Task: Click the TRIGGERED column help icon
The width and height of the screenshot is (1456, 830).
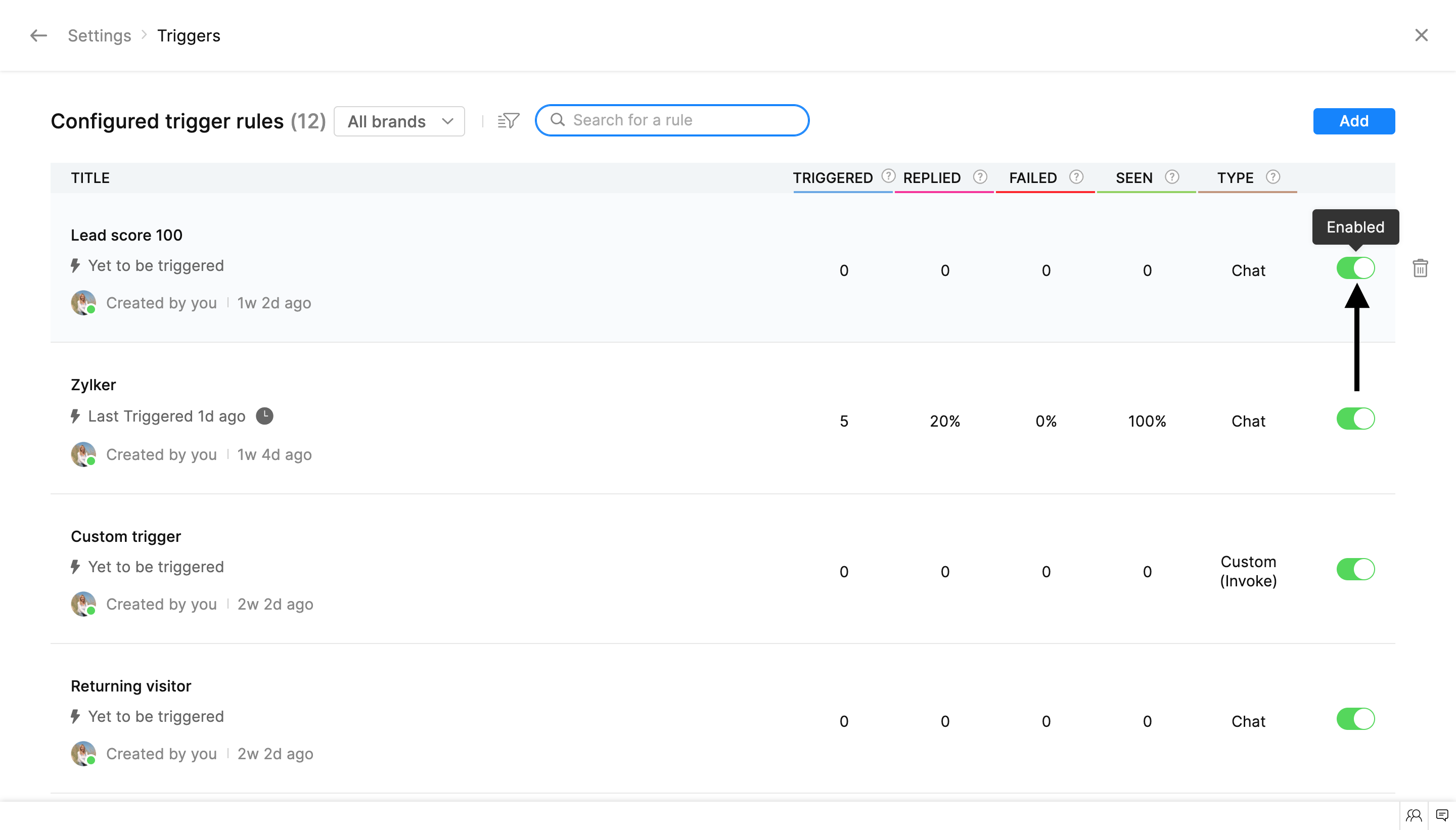Action: (x=888, y=176)
